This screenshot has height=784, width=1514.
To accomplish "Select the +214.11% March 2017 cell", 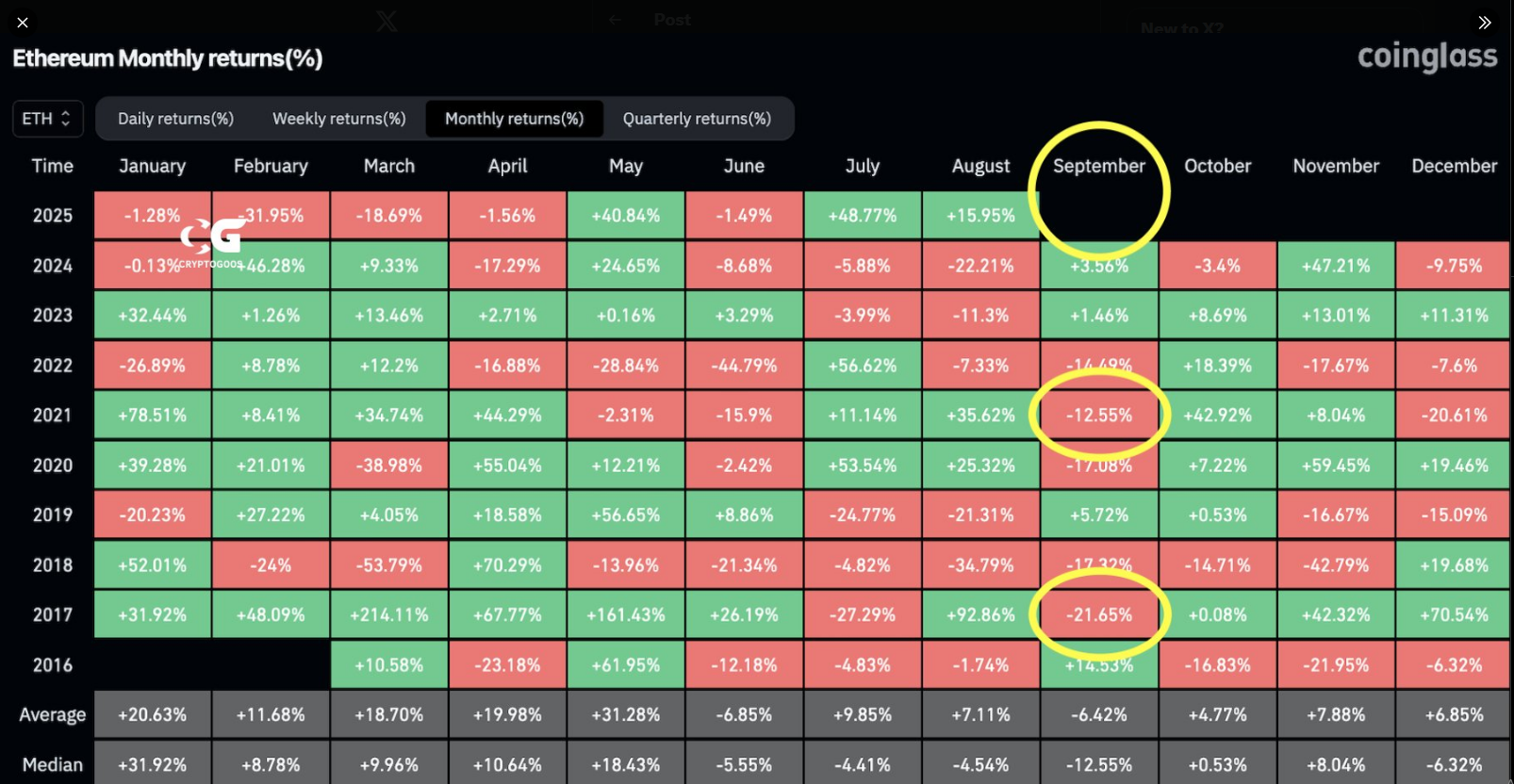I will (x=389, y=615).
